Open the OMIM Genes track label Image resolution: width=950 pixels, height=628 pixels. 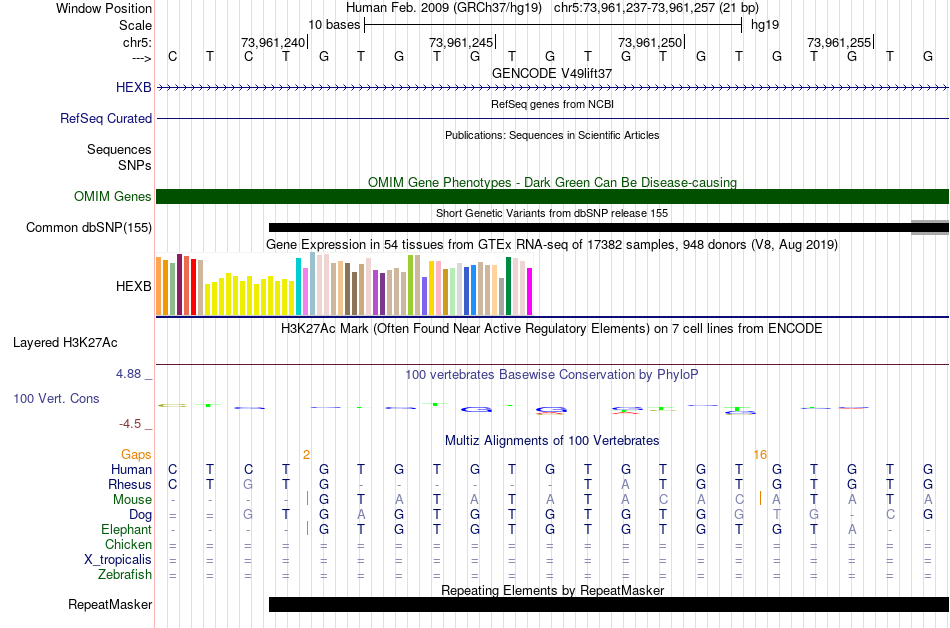click(112, 196)
